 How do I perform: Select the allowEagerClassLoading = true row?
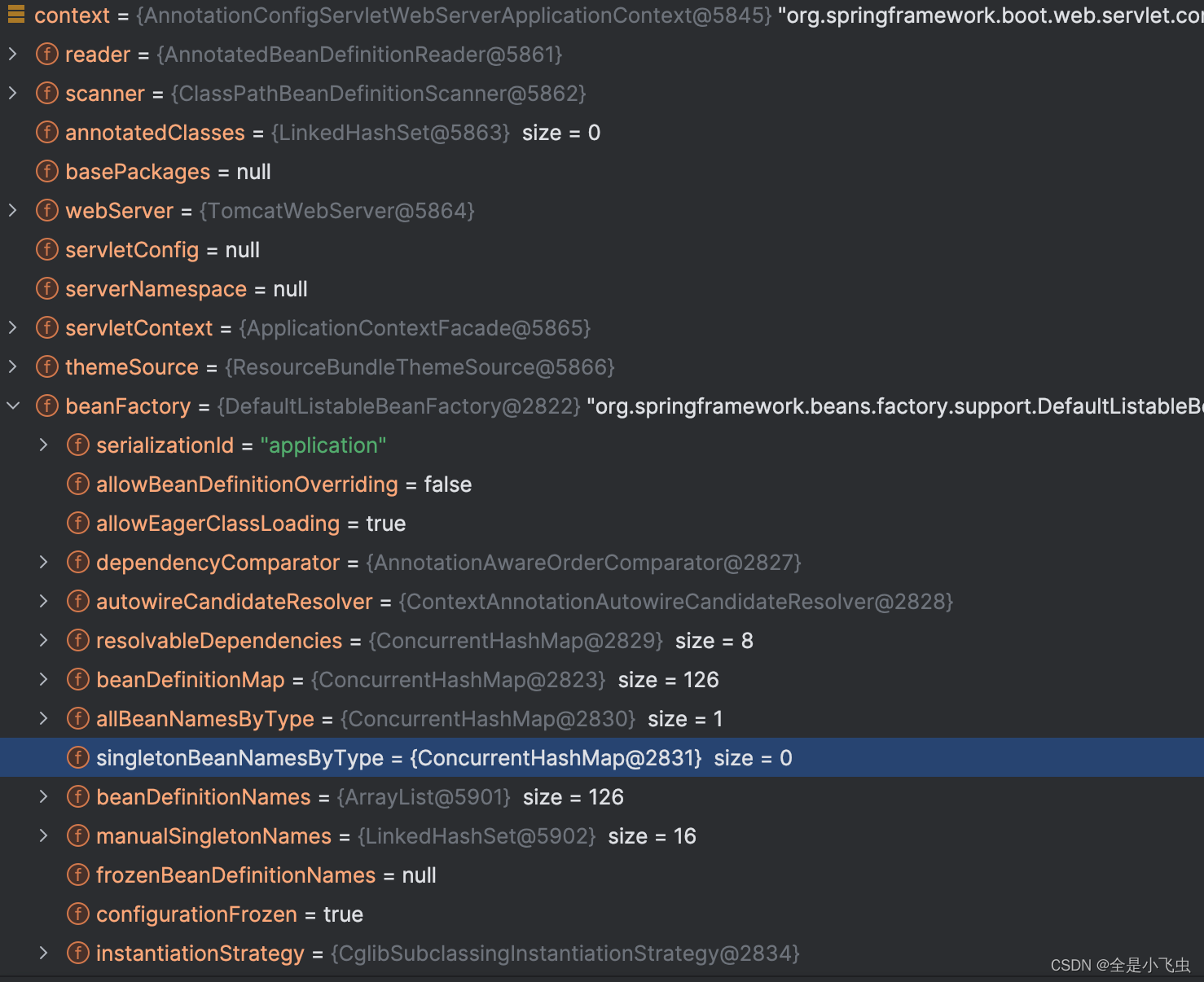[x=602, y=524]
